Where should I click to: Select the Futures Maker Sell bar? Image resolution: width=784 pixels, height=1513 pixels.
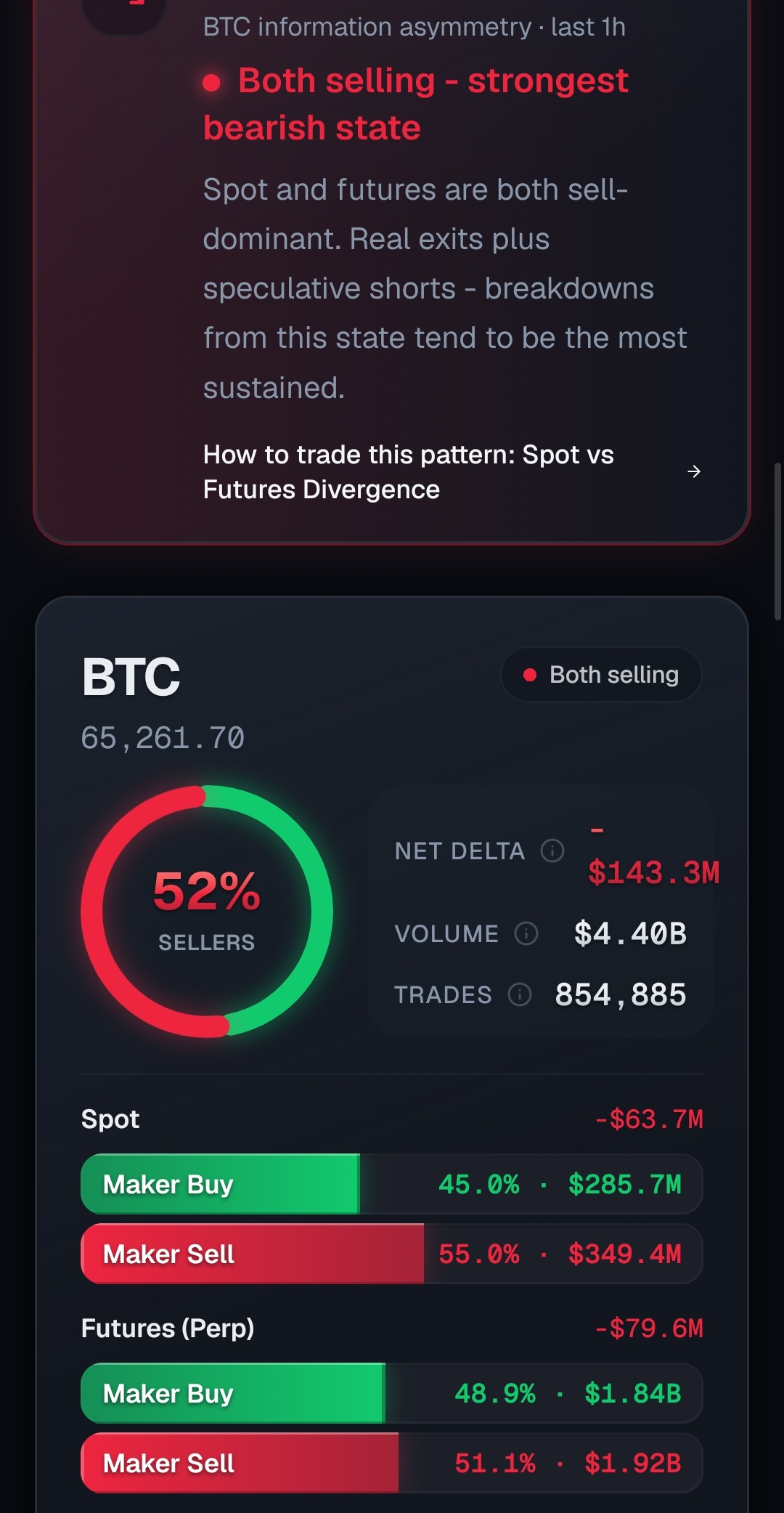point(392,1463)
